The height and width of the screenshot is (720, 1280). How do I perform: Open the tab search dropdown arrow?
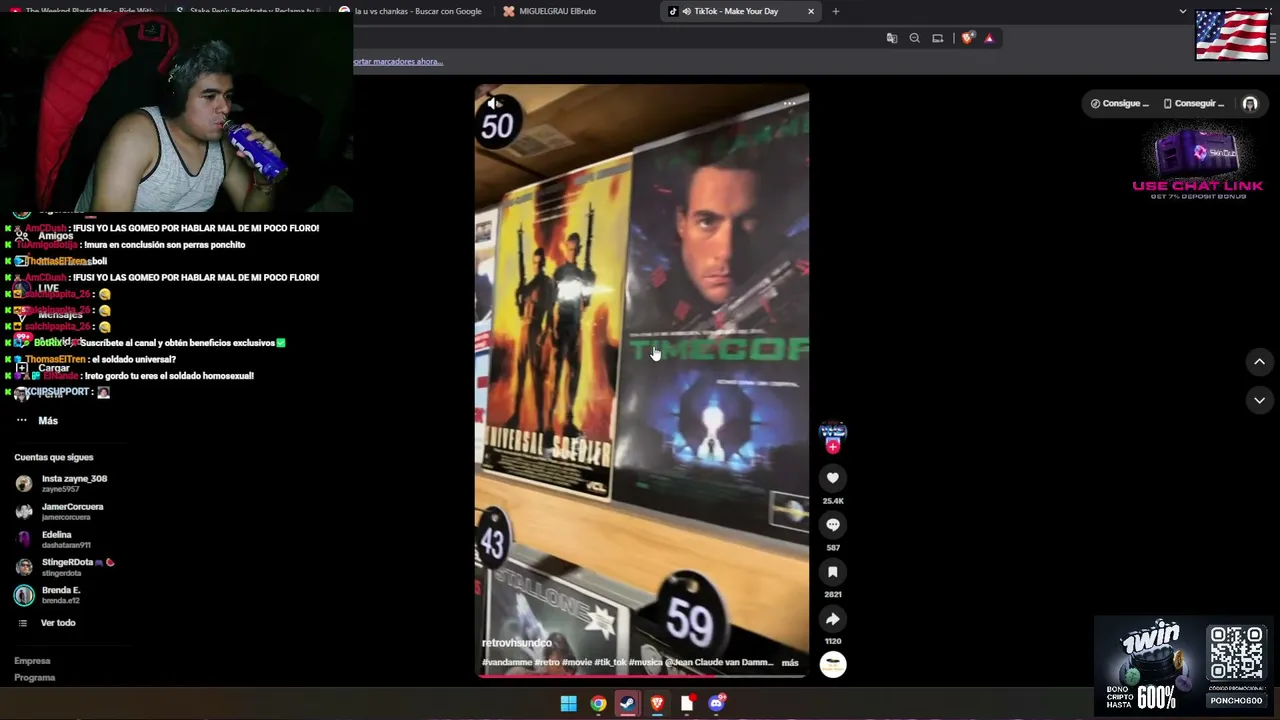(x=1182, y=11)
